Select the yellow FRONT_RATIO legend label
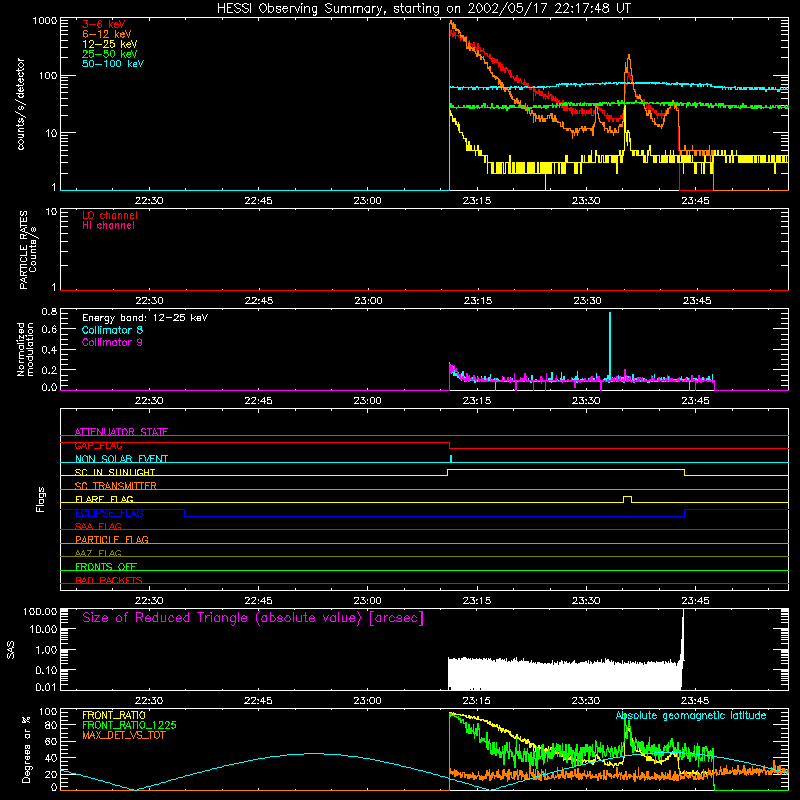800x800 pixels. click(114, 715)
